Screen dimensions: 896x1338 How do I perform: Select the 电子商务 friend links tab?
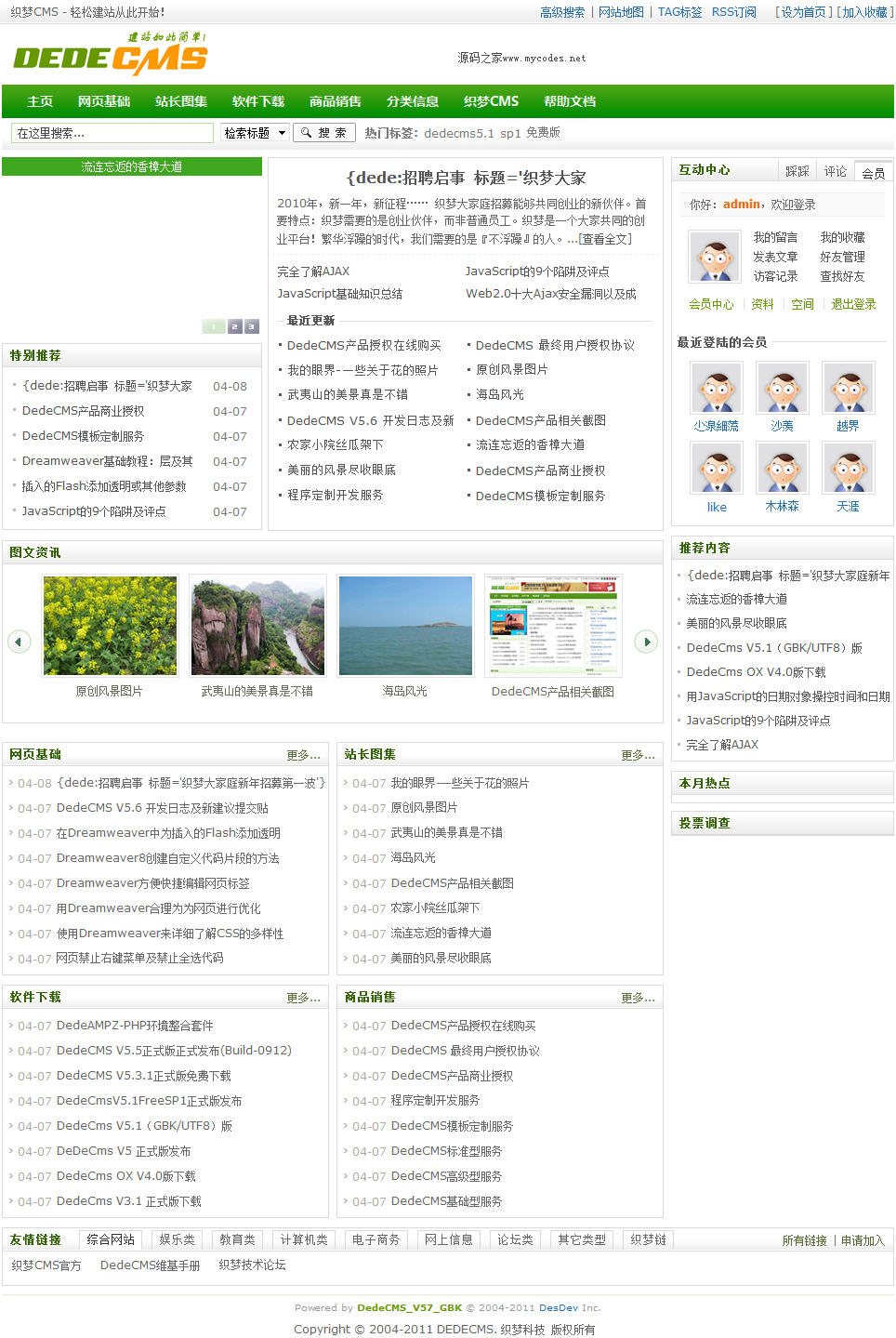376,1239
